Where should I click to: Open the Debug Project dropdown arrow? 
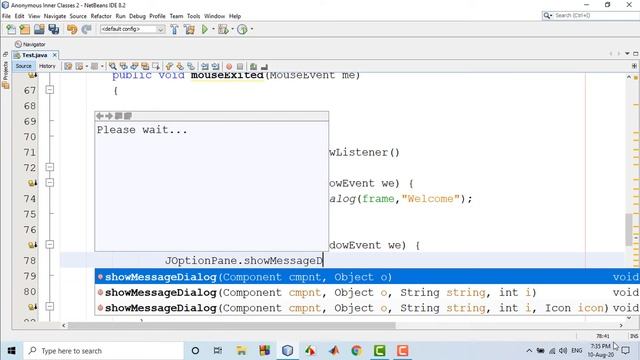(x=233, y=29)
